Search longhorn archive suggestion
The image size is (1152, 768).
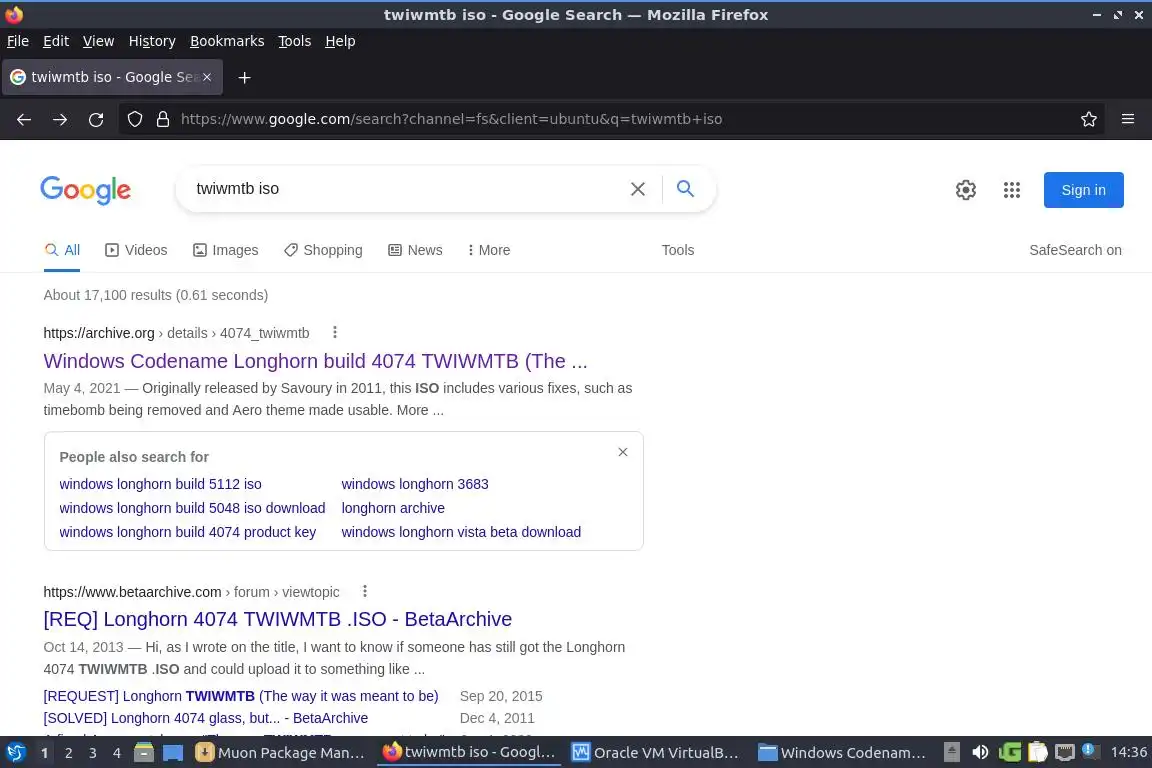(x=392, y=508)
